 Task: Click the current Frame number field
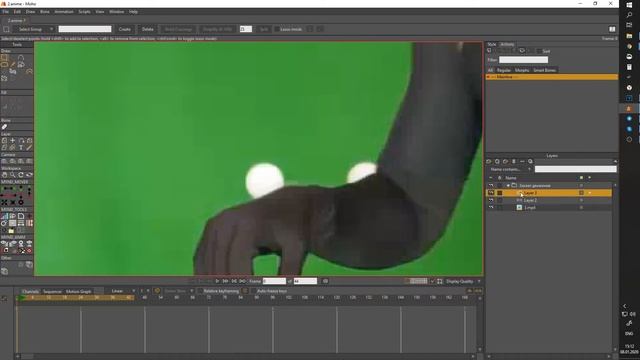point(274,281)
